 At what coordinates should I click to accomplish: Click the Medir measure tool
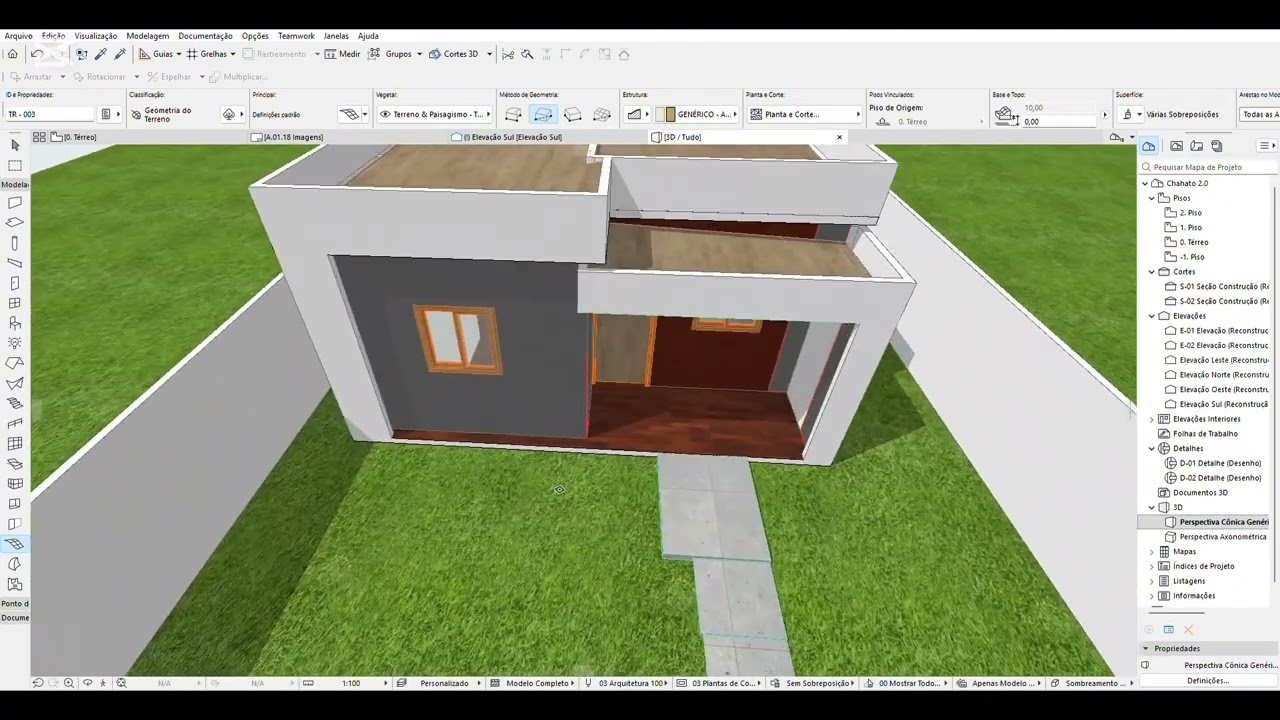(x=343, y=54)
